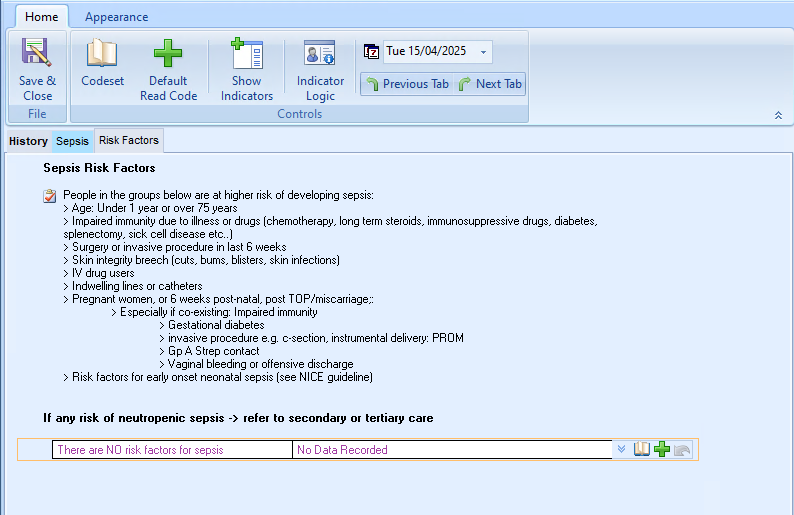Switch to the Appearance ribbon tab
The height and width of the screenshot is (515, 794).
(116, 17)
